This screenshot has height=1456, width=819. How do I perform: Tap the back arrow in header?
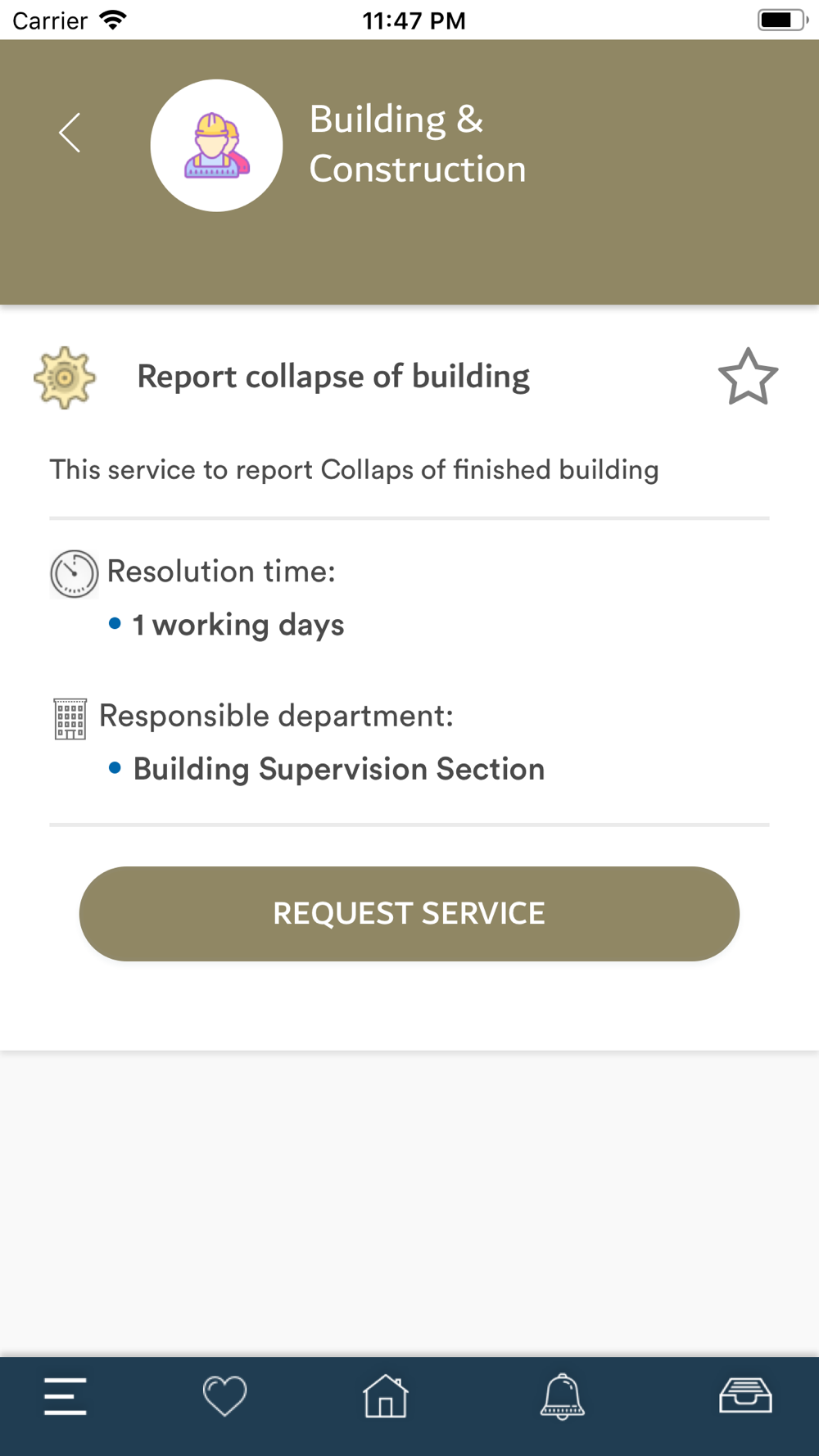[70, 133]
